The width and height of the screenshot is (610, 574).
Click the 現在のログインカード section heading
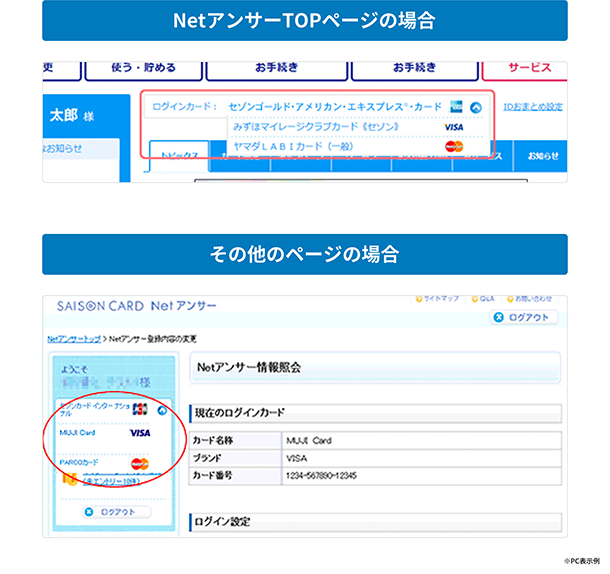[240, 413]
